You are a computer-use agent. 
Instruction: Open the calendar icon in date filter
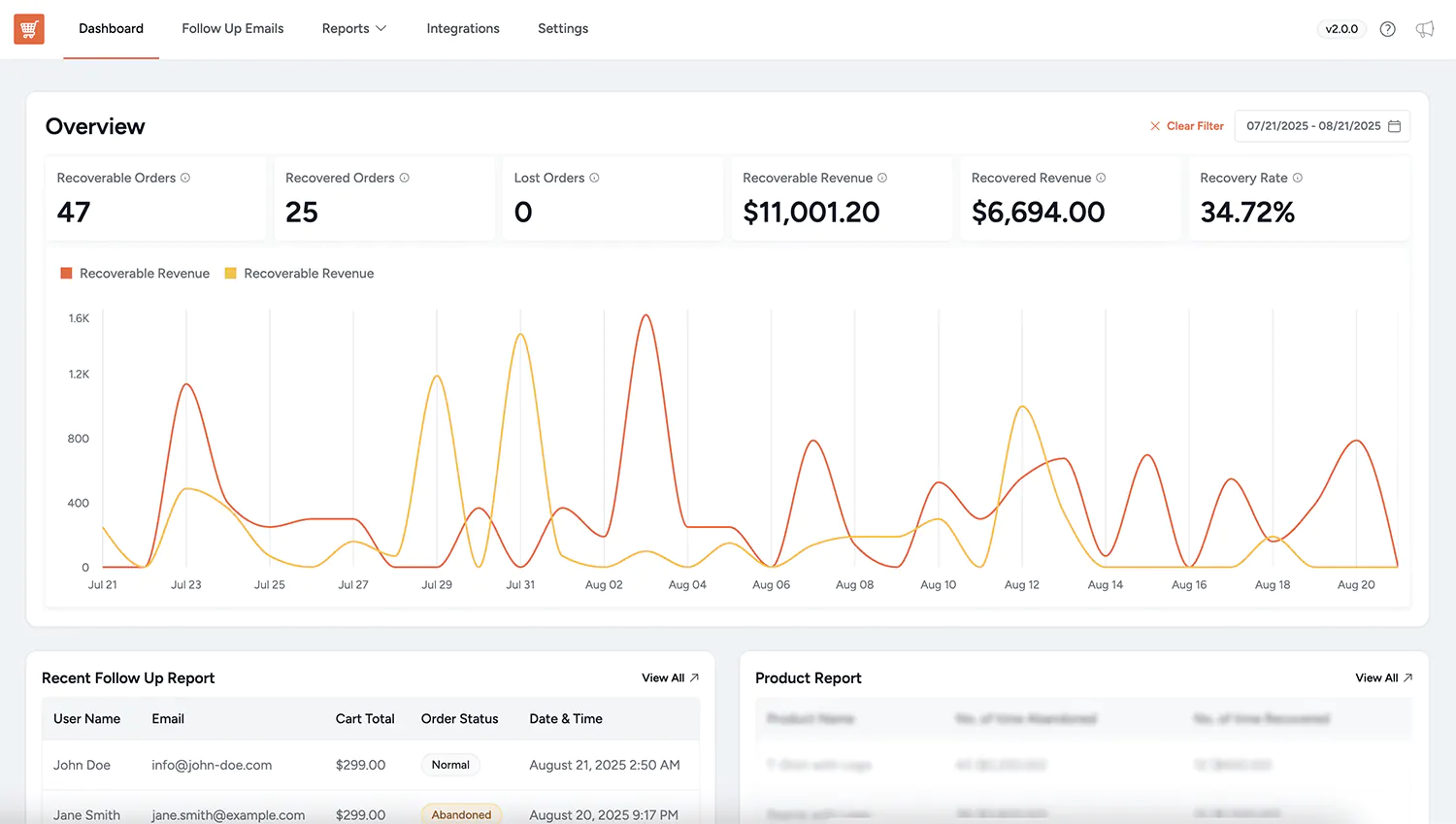pos(1395,125)
